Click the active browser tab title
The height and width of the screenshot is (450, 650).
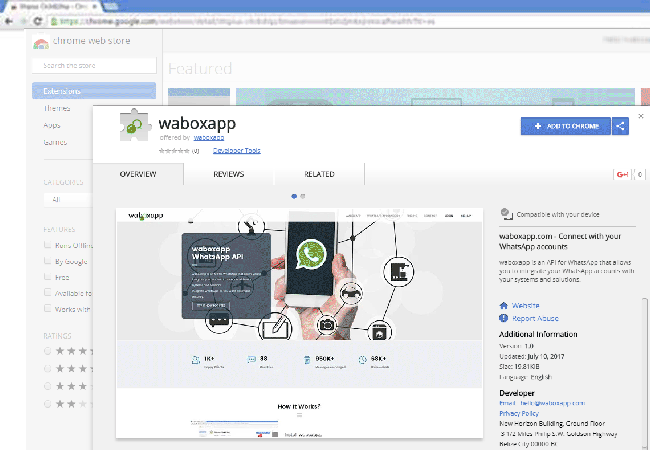point(54,7)
